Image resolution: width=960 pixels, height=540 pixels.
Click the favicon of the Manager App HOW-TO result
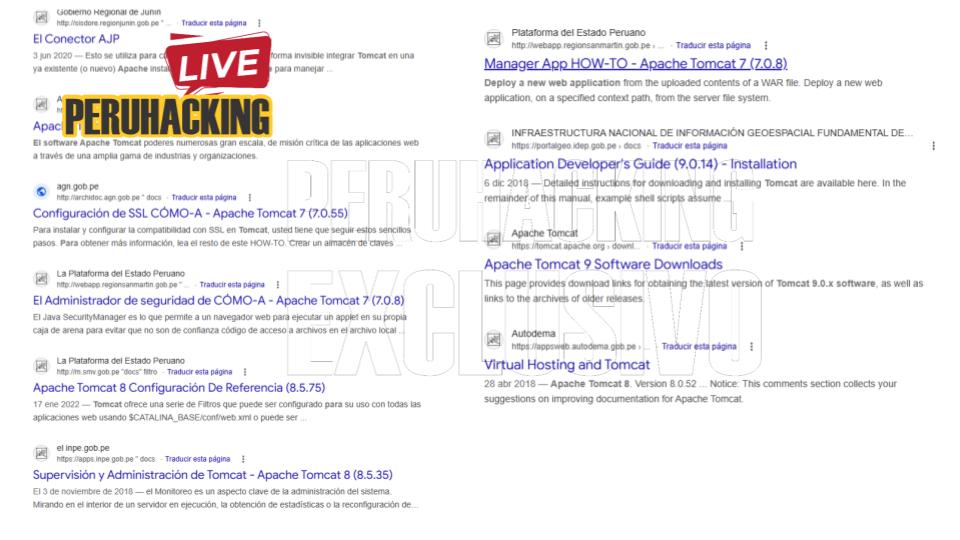click(x=493, y=39)
